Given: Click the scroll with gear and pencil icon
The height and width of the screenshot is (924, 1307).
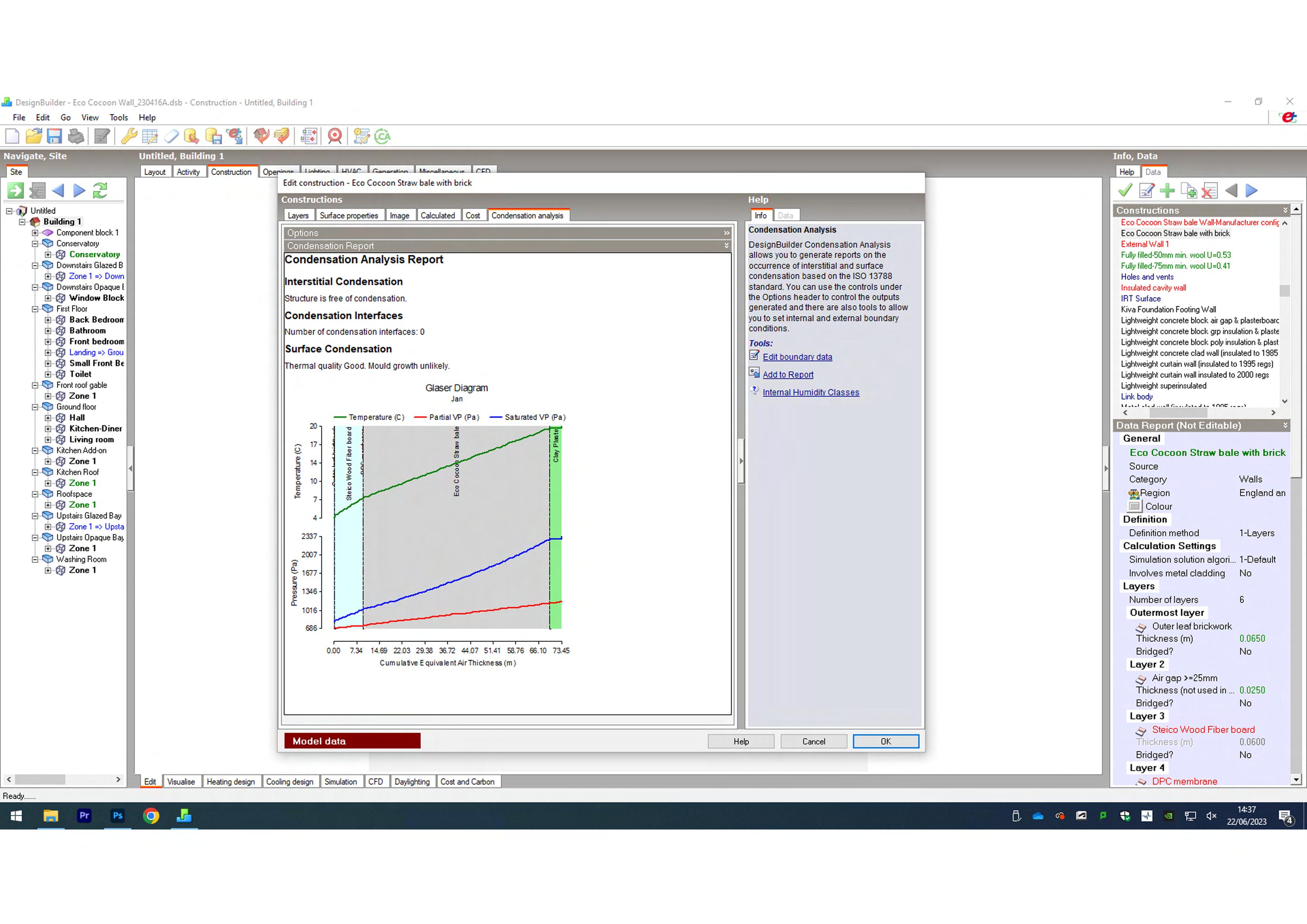Looking at the screenshot, I should (x=362, y=136).
